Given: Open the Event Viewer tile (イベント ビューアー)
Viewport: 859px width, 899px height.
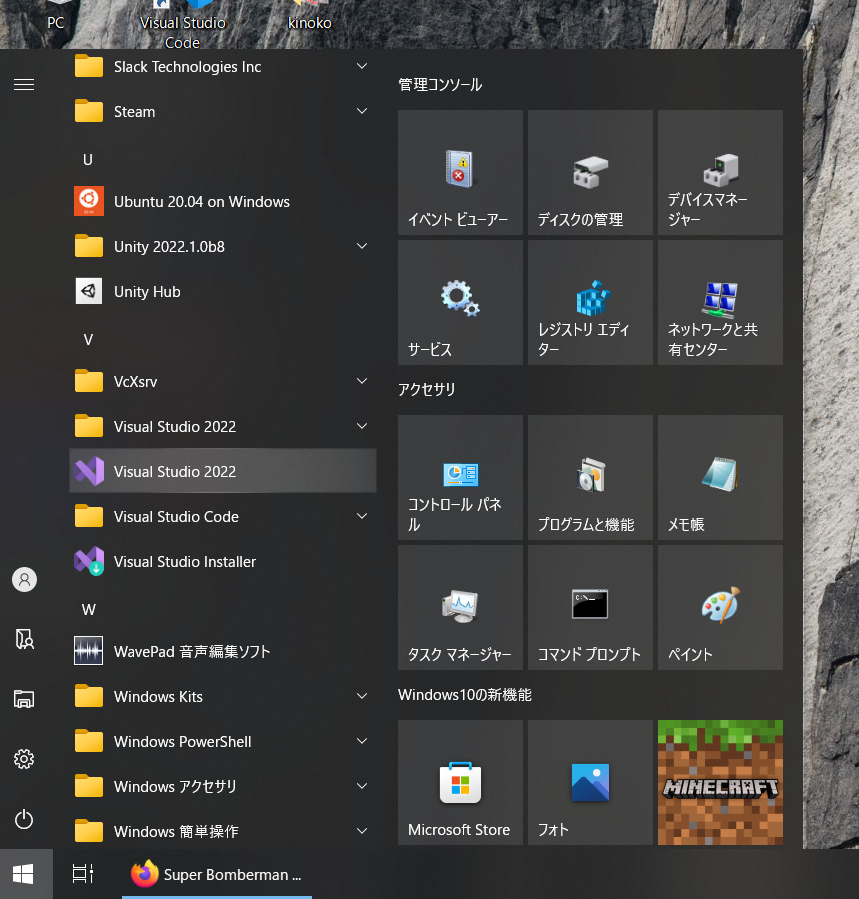Looking at the screenshot, I should coord(460,173).
